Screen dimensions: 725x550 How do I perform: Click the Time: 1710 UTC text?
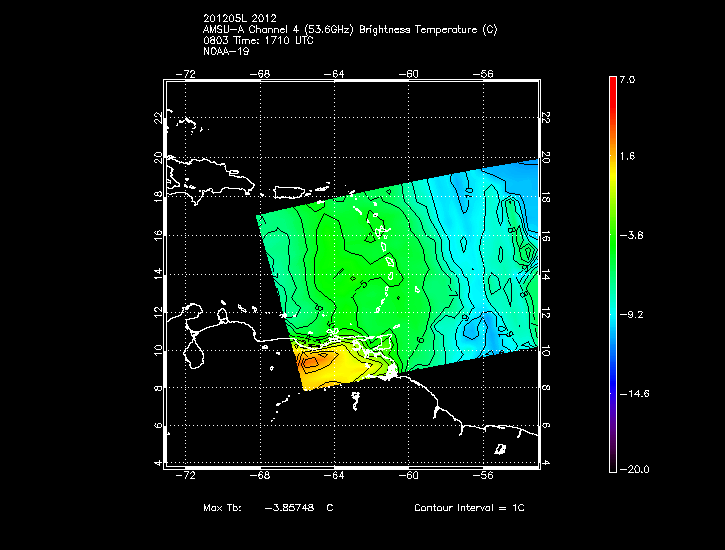click(x=268, y=41)
